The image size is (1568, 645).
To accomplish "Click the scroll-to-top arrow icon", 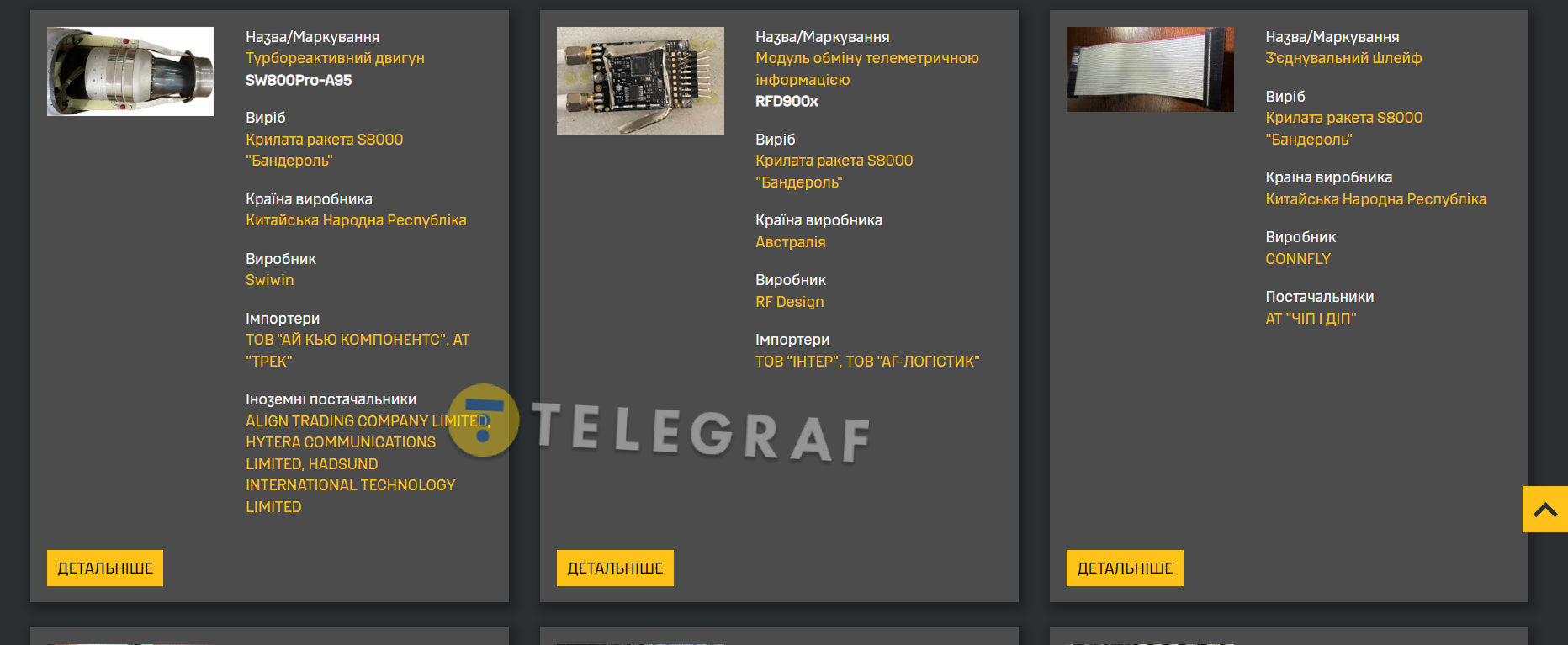I will coord(1545,510).
